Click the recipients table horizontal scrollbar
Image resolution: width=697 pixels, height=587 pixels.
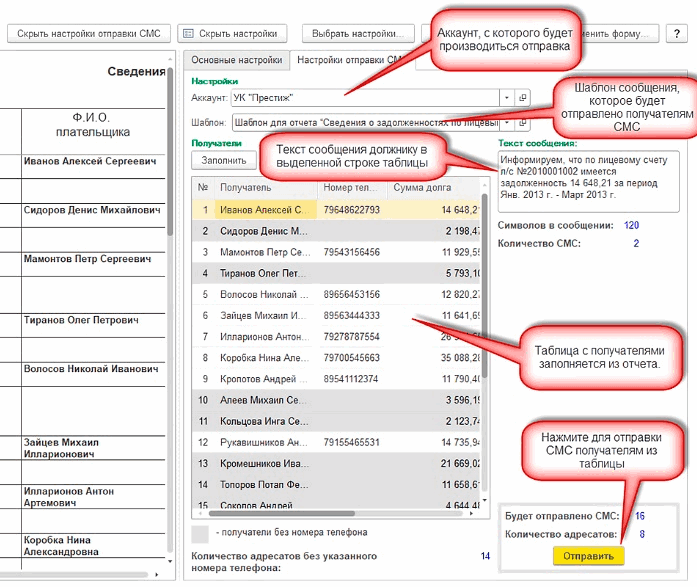[282, 513]
